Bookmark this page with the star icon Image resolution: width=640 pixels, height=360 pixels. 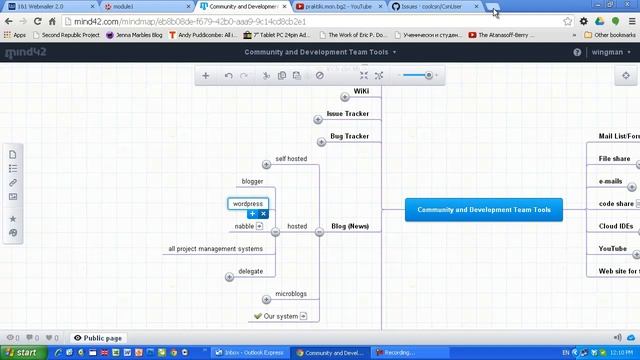pos(567,21)
